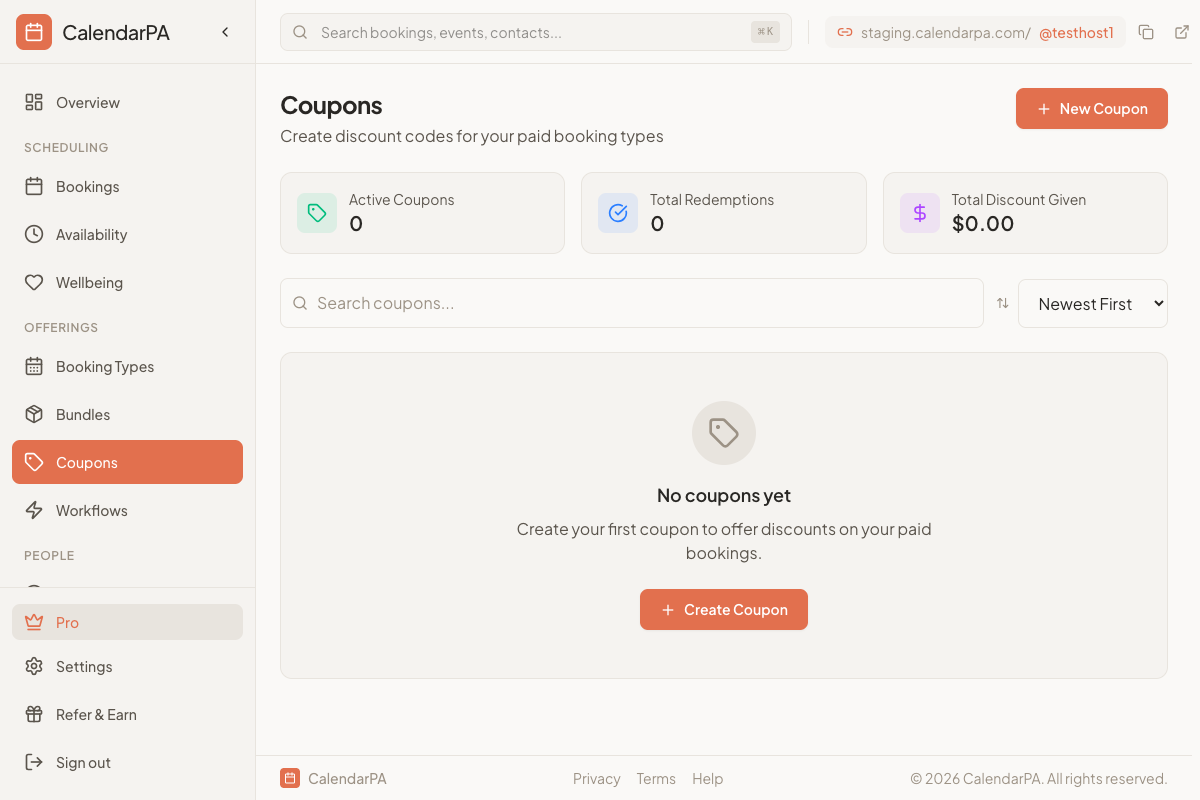The height and width of the screenshot is (800, 1200).
Task: Click the New Coupon button
Action: [x=1091, y=108]
